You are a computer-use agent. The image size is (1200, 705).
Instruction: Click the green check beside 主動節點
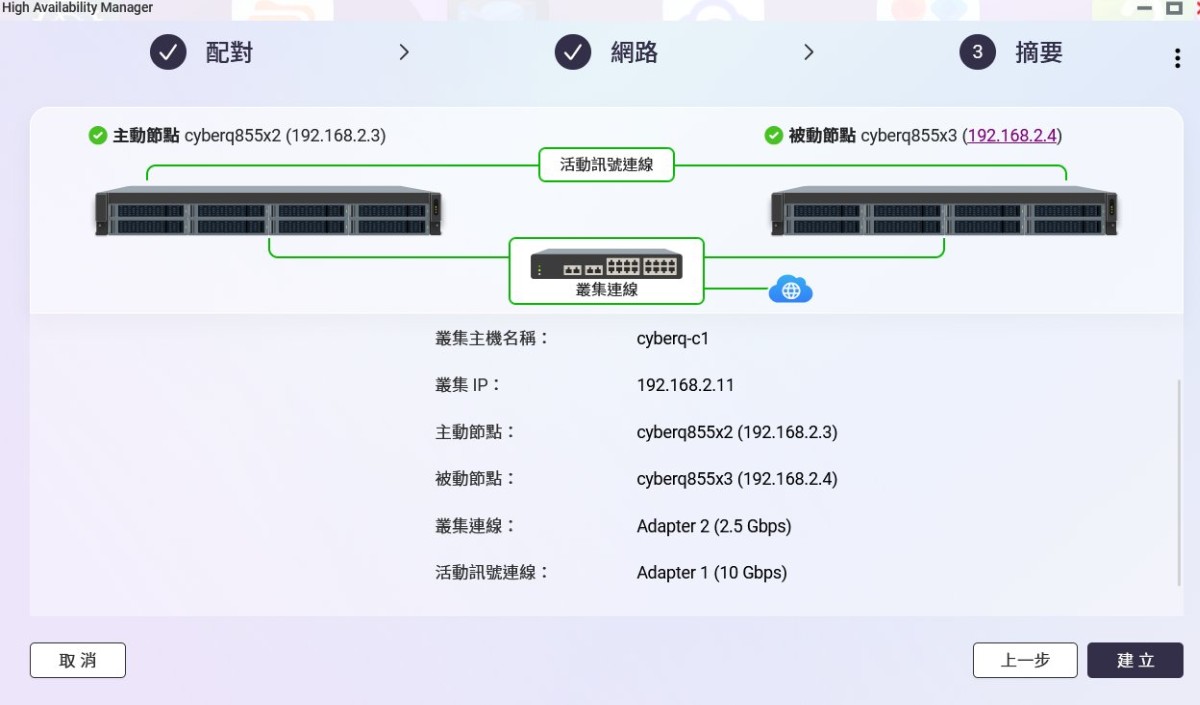(x=98, y=135)
